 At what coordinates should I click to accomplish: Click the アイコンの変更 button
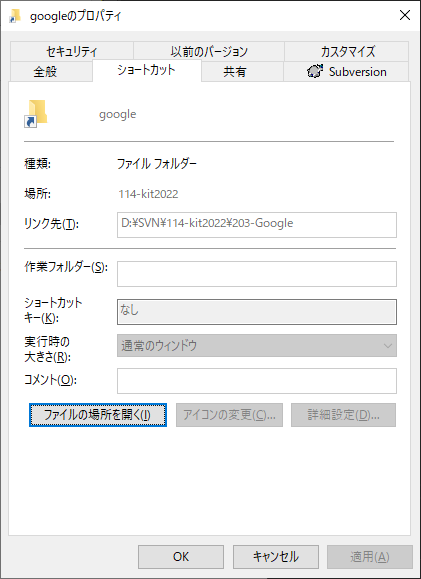tap(229, 415)
